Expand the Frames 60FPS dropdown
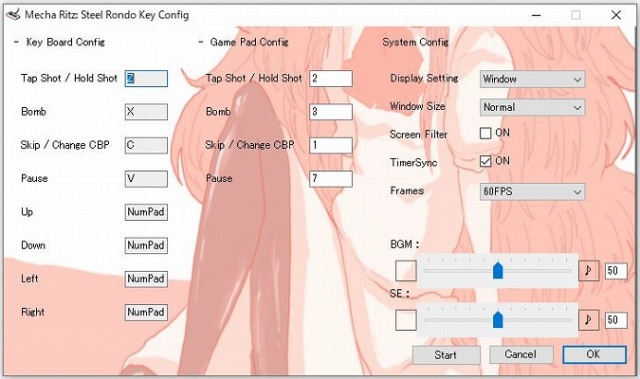The image size is (640, 379). click(x=532, y=191)
